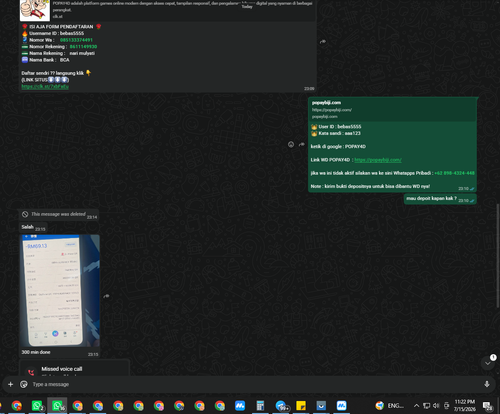Open popaybiji.com link preview card

point(392,109)
